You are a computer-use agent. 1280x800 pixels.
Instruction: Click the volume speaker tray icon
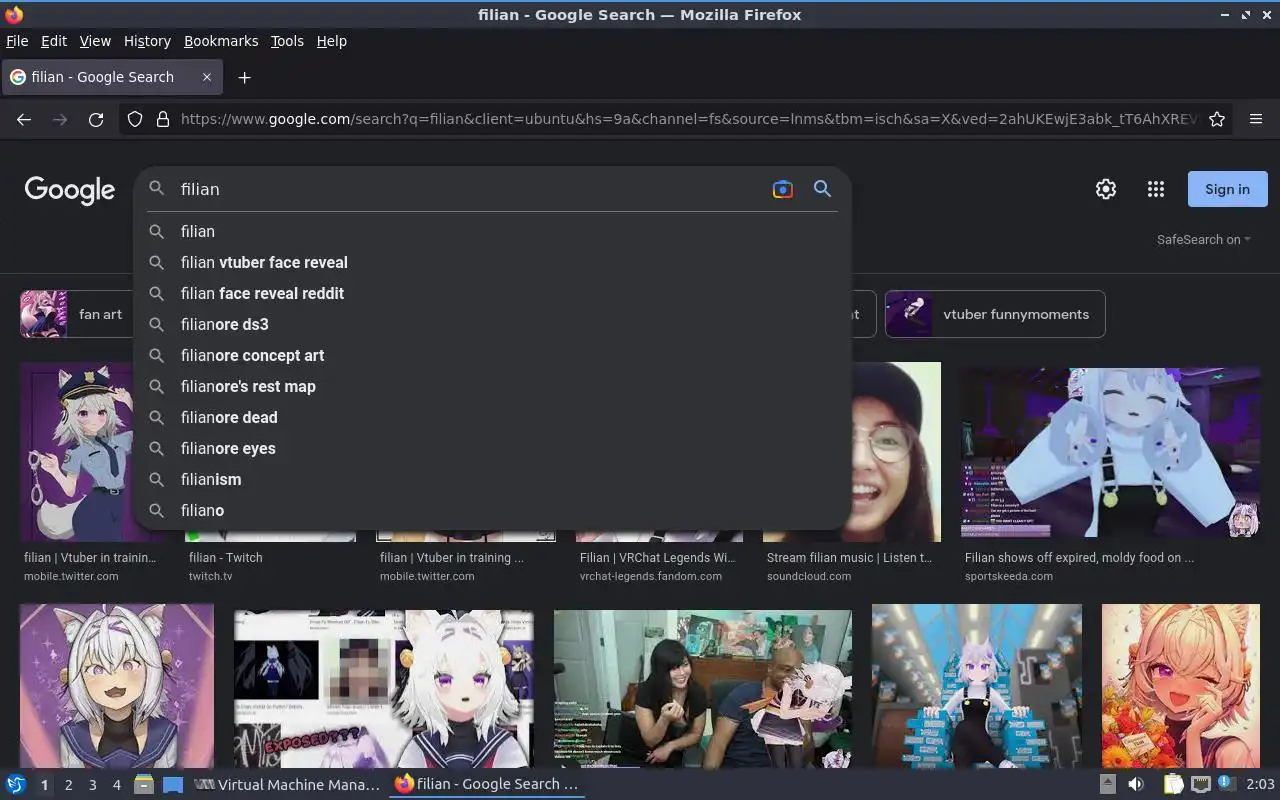click(1136, 785)
